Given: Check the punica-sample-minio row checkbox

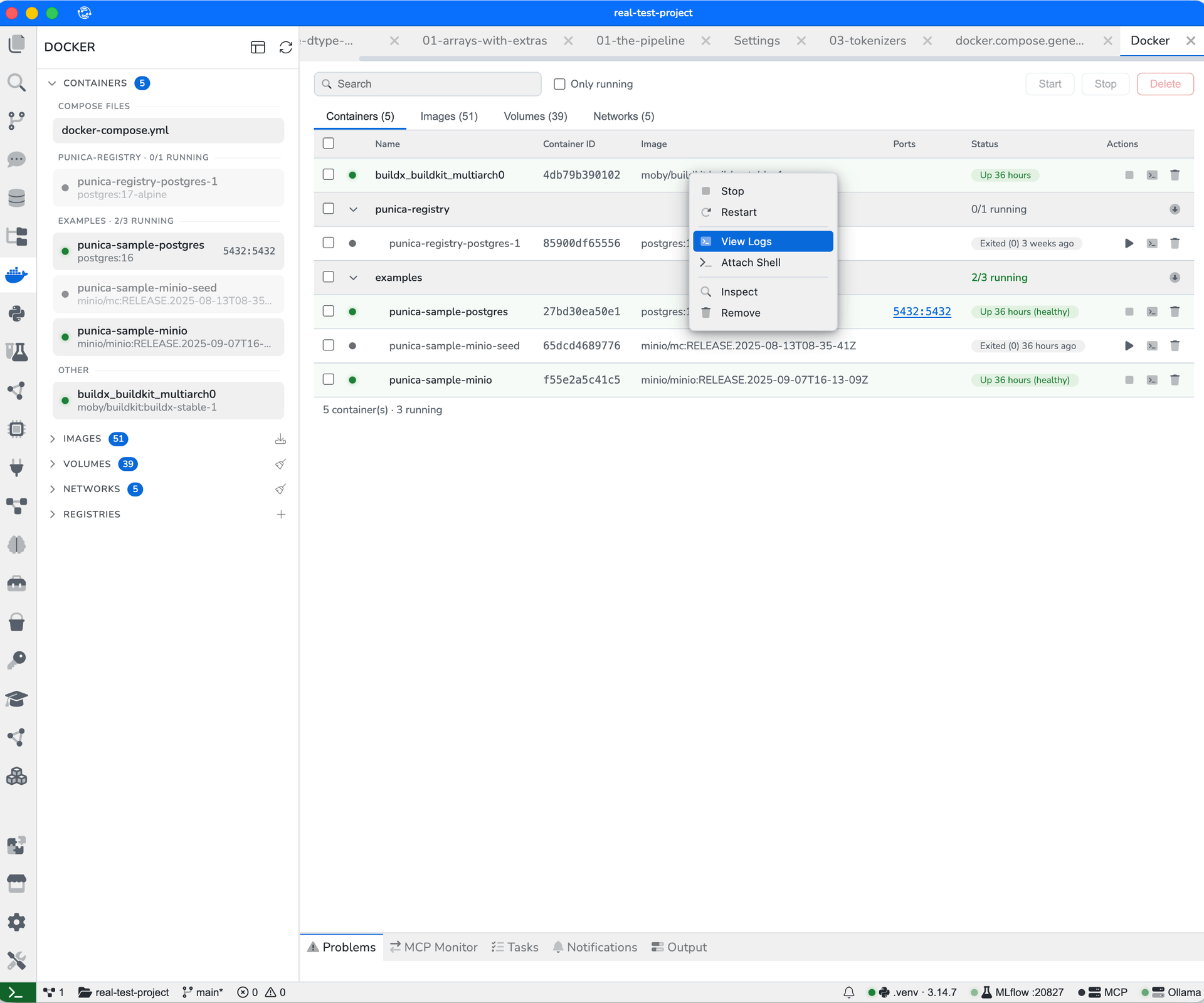Looking at the screenshot, I should pos(328,379).
